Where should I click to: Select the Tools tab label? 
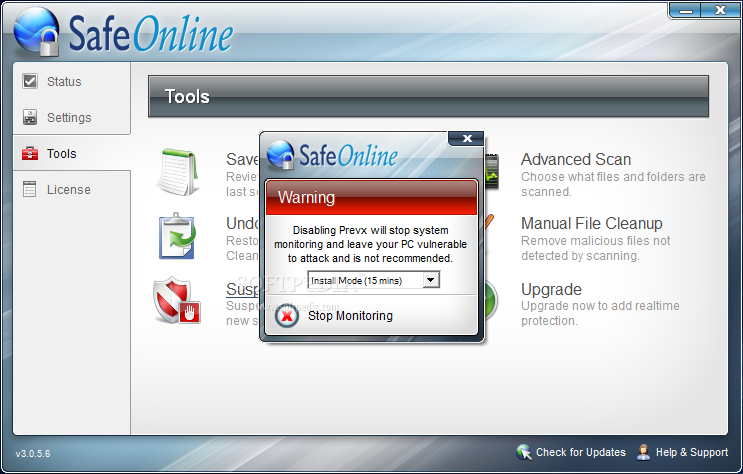[62, 154]
